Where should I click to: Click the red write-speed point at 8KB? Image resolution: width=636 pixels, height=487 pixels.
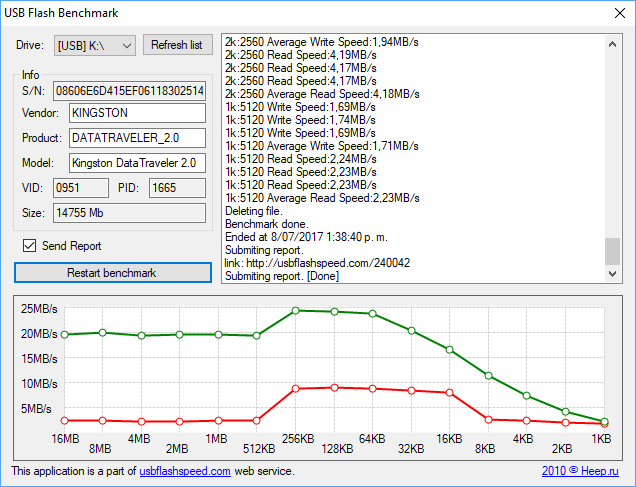point(488,420)
